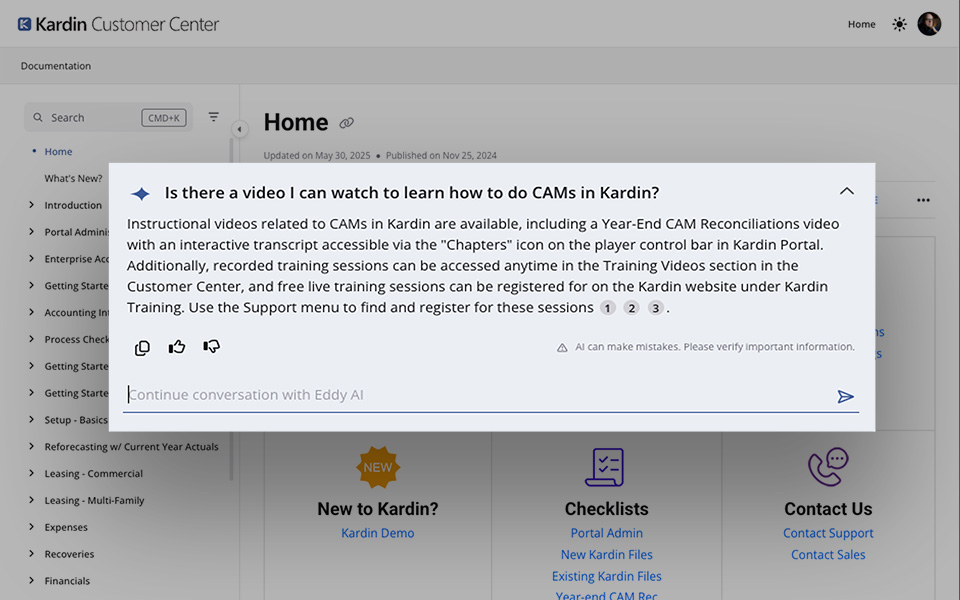
Task: Collapse the navigation sidebar
Action: click(239, 129)
